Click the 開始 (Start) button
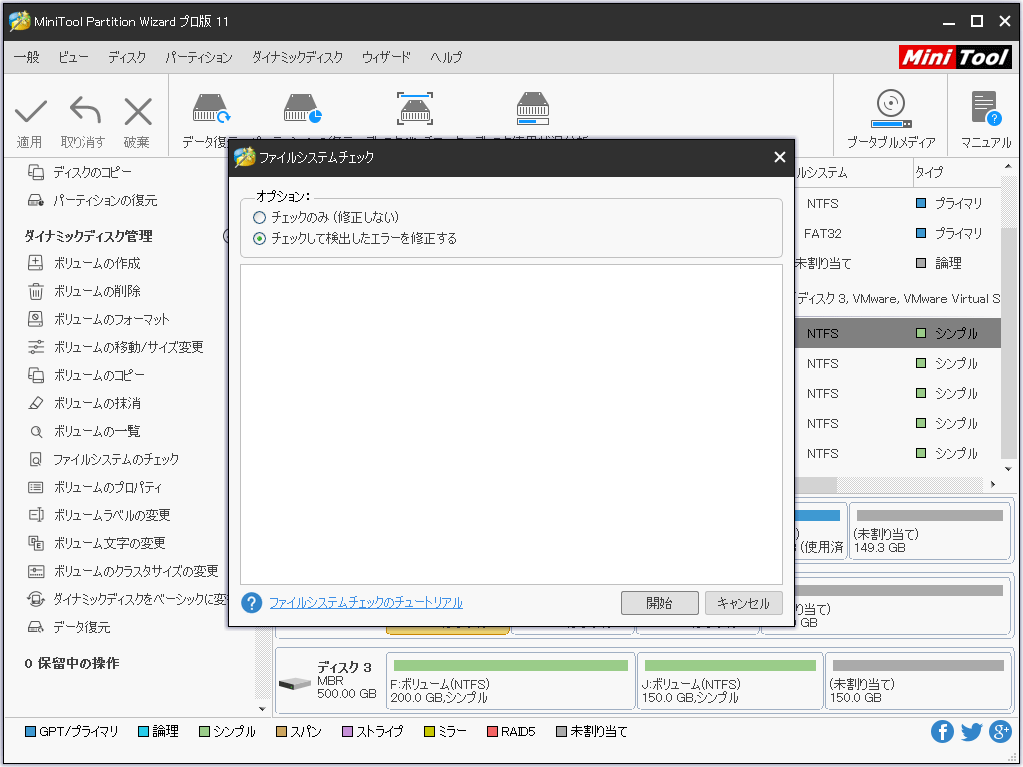1023x767 pixels. pyautogui.click(x=660, y=603)
